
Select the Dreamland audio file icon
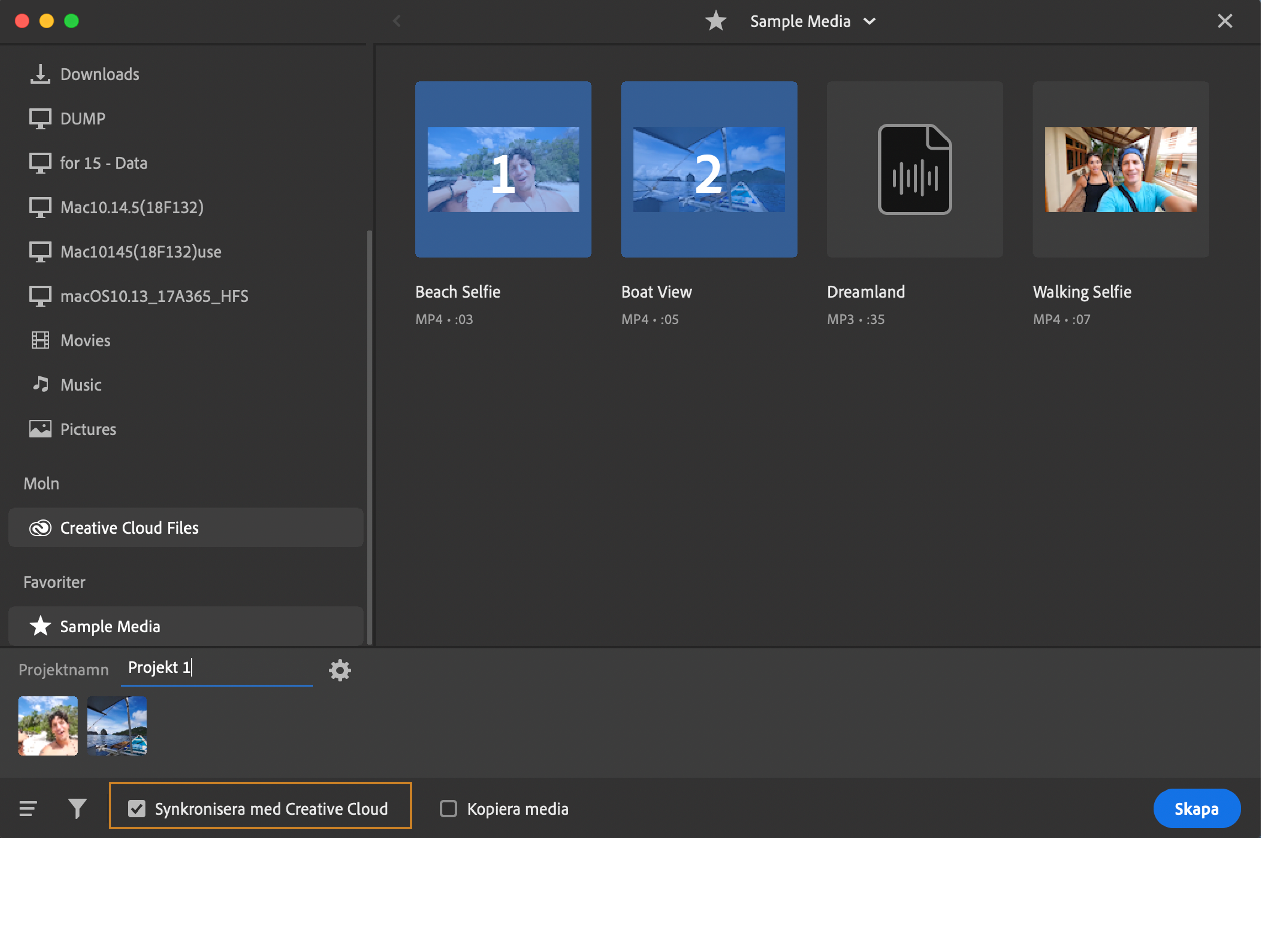(914, 169)
